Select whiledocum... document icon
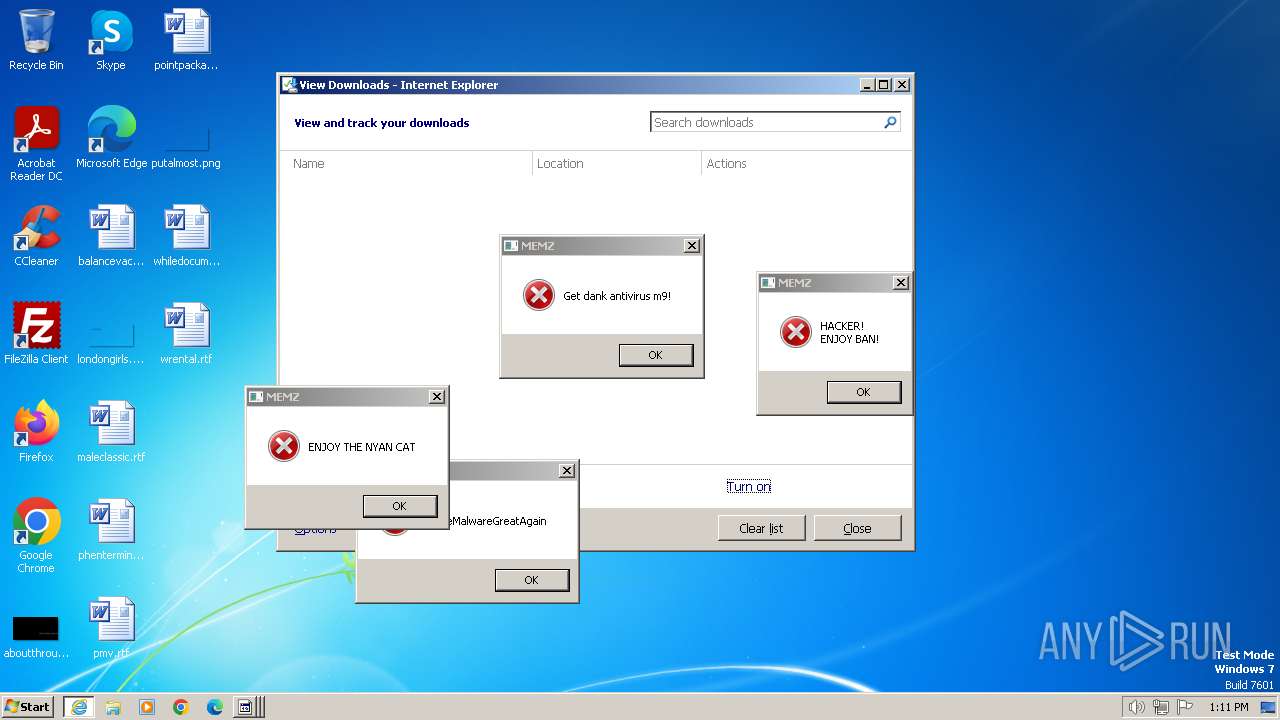Viewport: 1280px width, 720px height. [186, 236]
